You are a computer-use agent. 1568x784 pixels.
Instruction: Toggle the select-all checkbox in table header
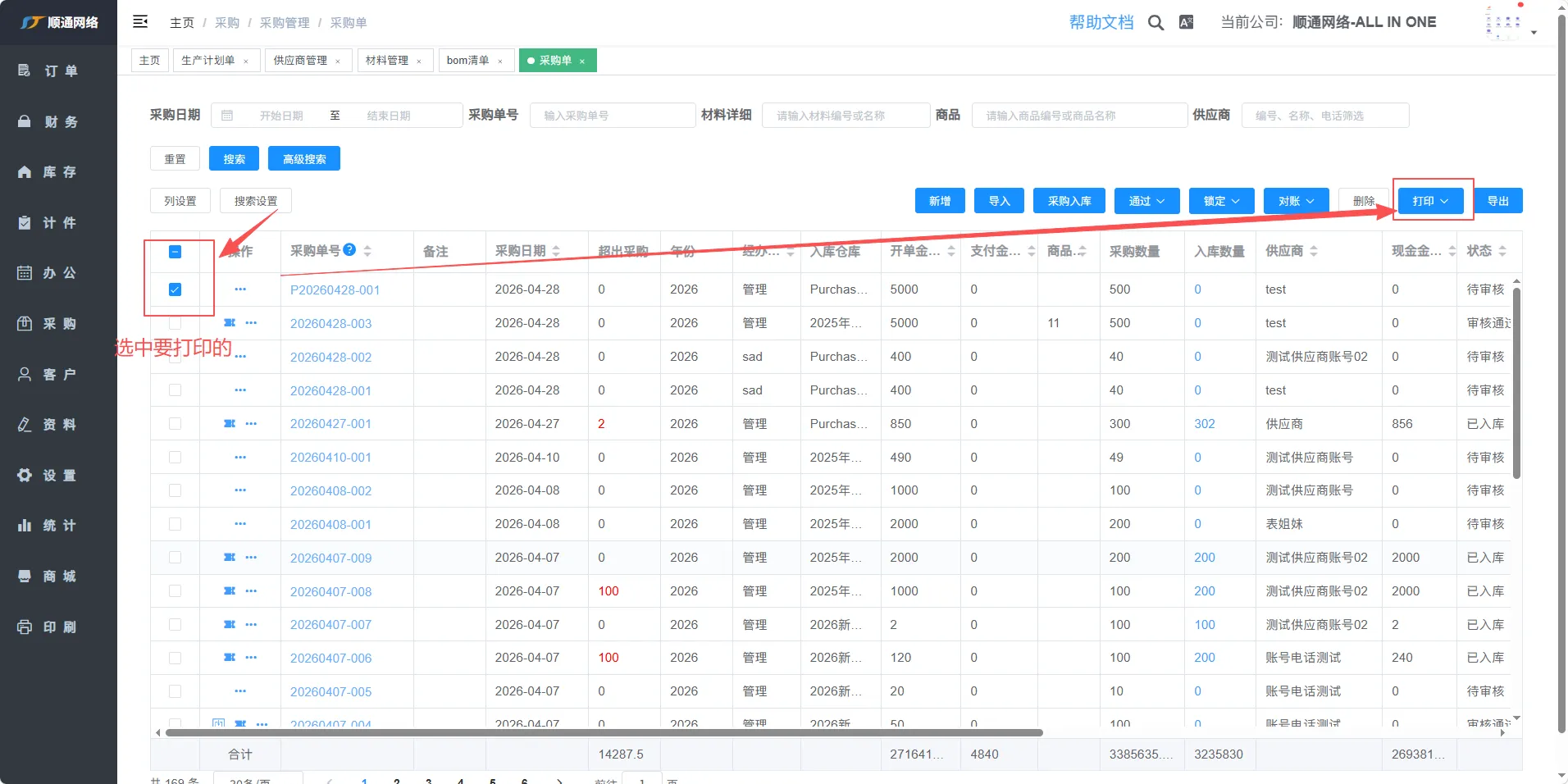pos(175,252)
